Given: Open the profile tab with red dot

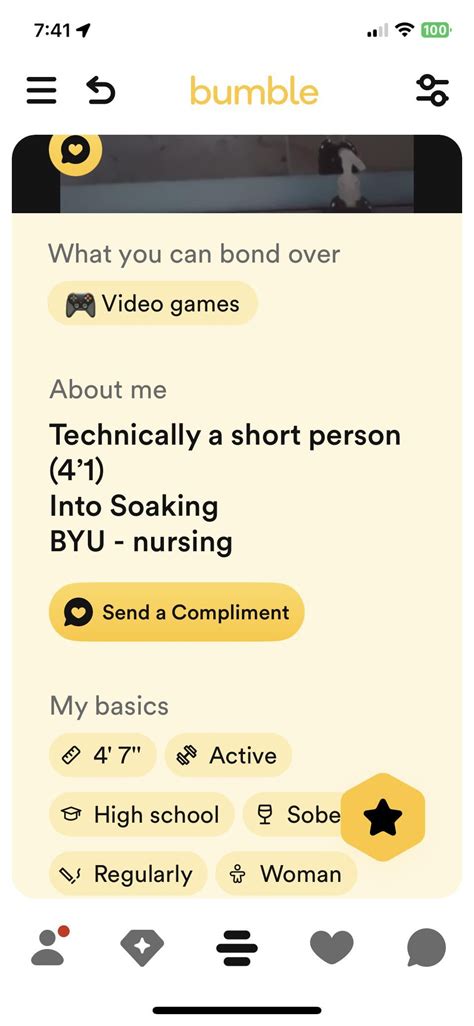Looking at the screenshot, I should pyautogui.click(x=49, y=946).
